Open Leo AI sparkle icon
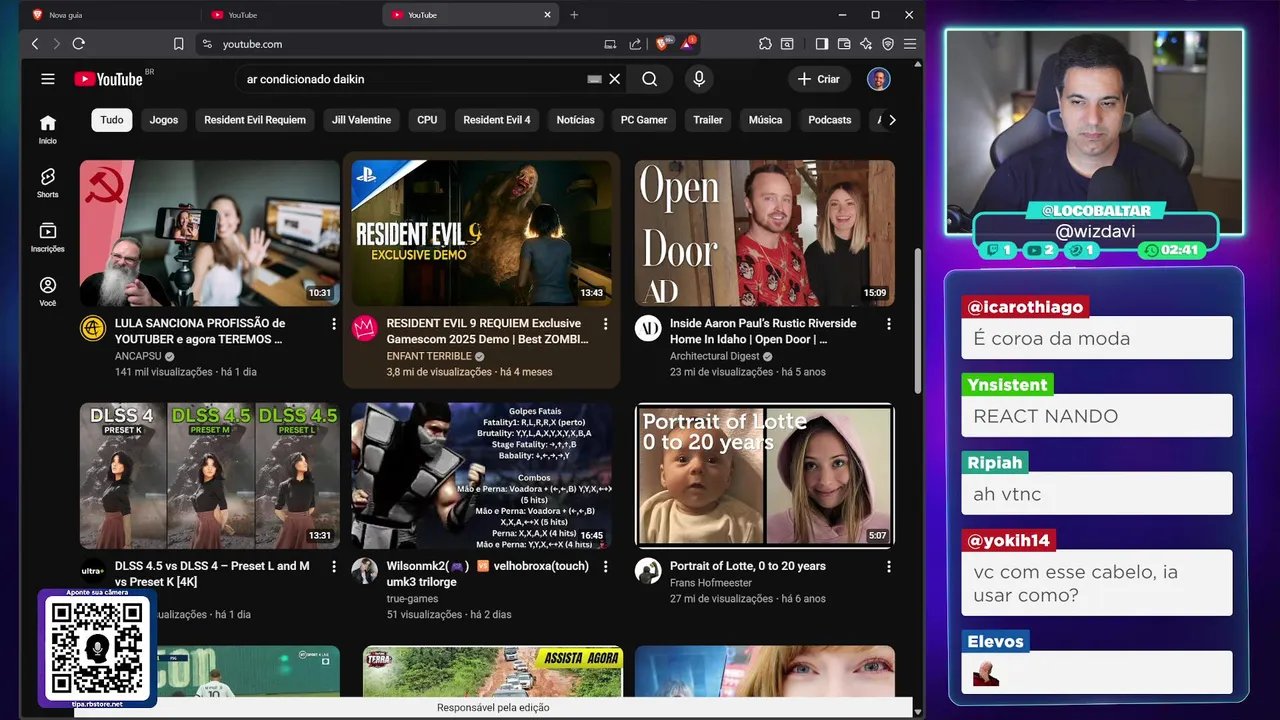The width and height of the screenshot is (1280, 720). tap(866, 44)
